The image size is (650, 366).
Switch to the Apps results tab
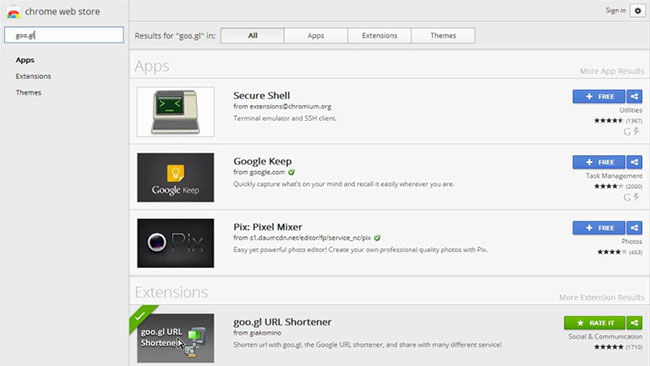point(316,36)
